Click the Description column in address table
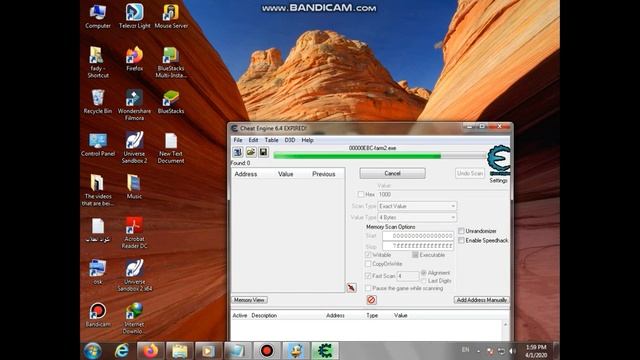Viewport: 640px width, 360px height. point(264,316)
